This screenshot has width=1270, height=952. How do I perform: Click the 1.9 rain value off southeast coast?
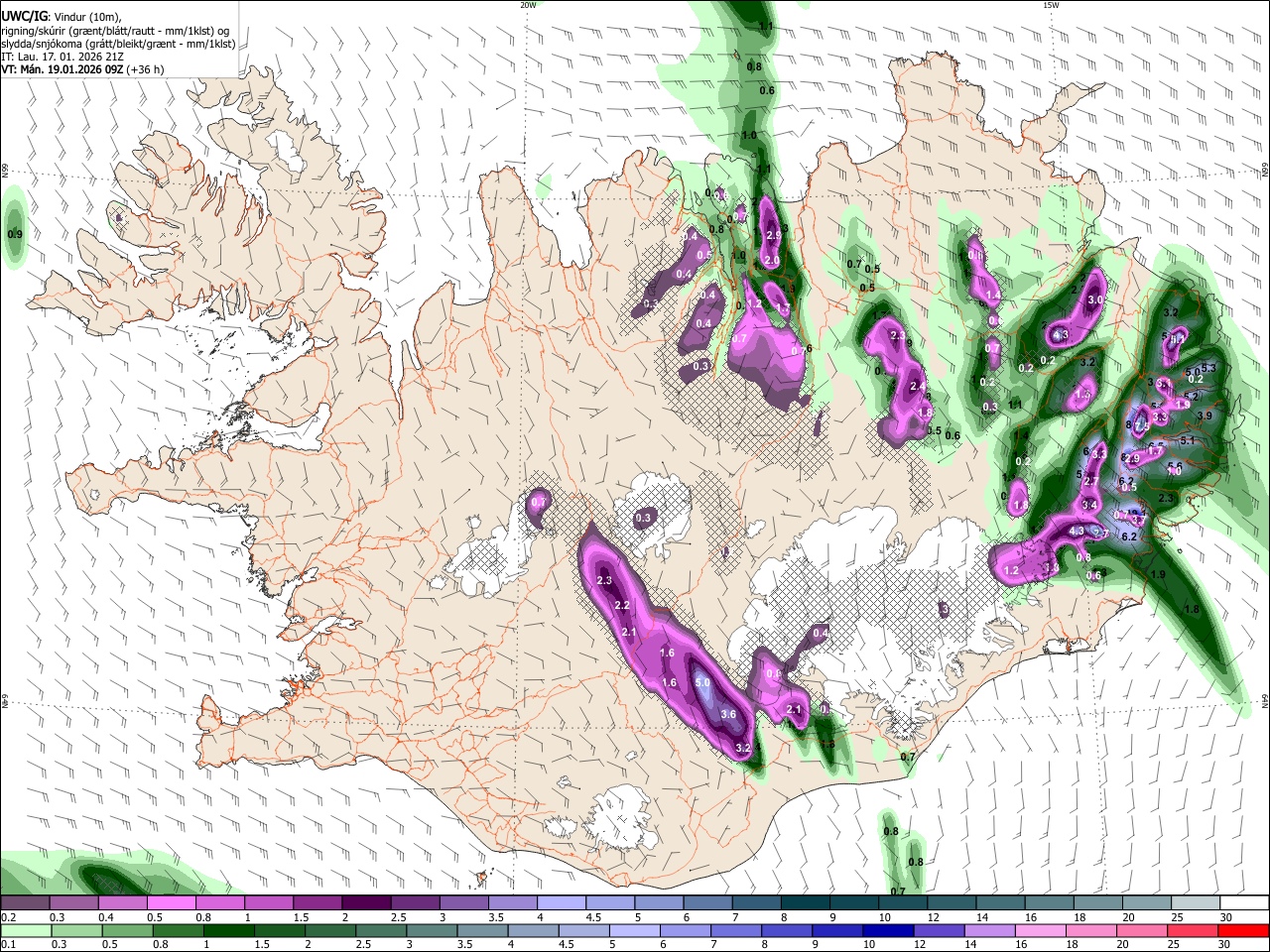tap(1158, 575)
